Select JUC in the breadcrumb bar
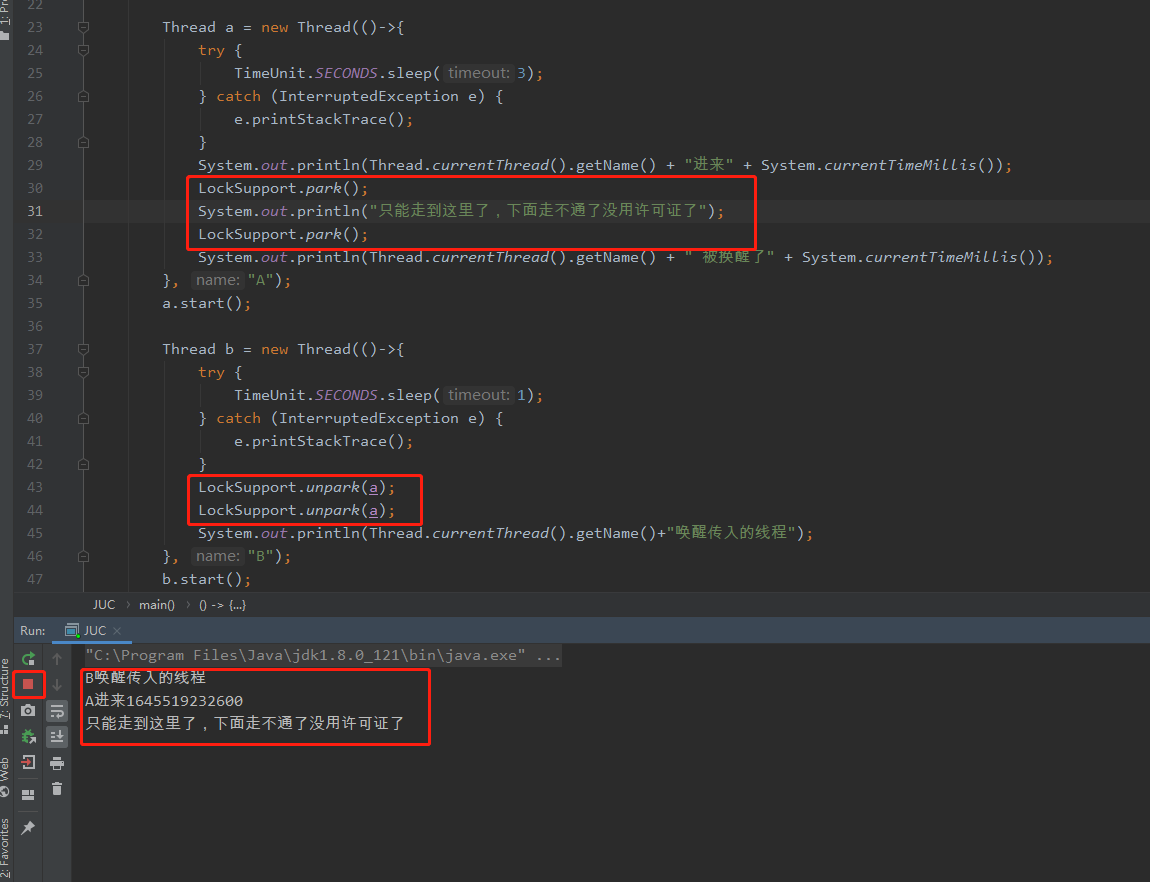Image resolution: width=1150 pixels, height=882 pixels. [104, 604]
